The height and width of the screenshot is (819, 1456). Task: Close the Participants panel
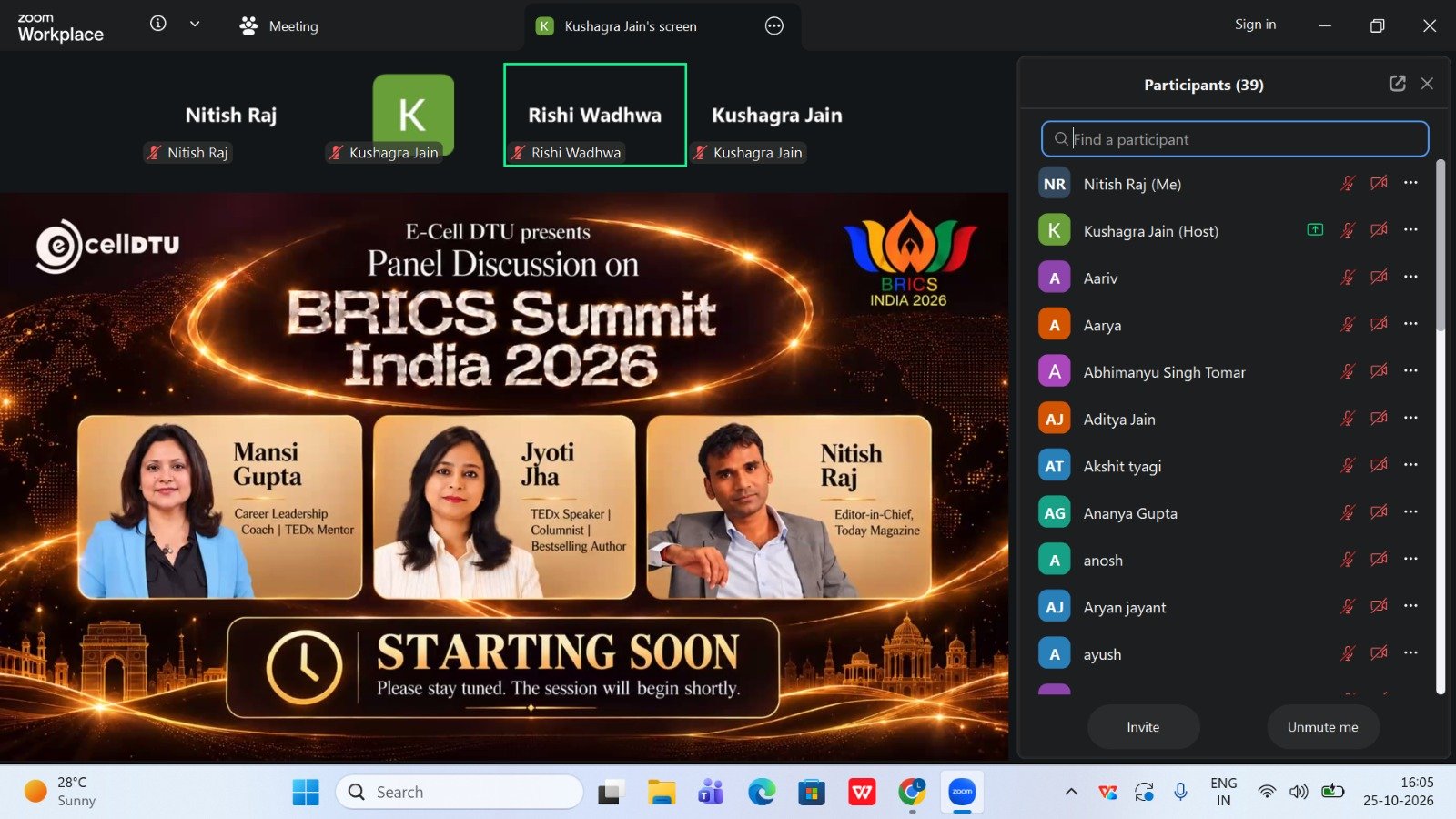pyautogui.click(x=1427, y=84)
